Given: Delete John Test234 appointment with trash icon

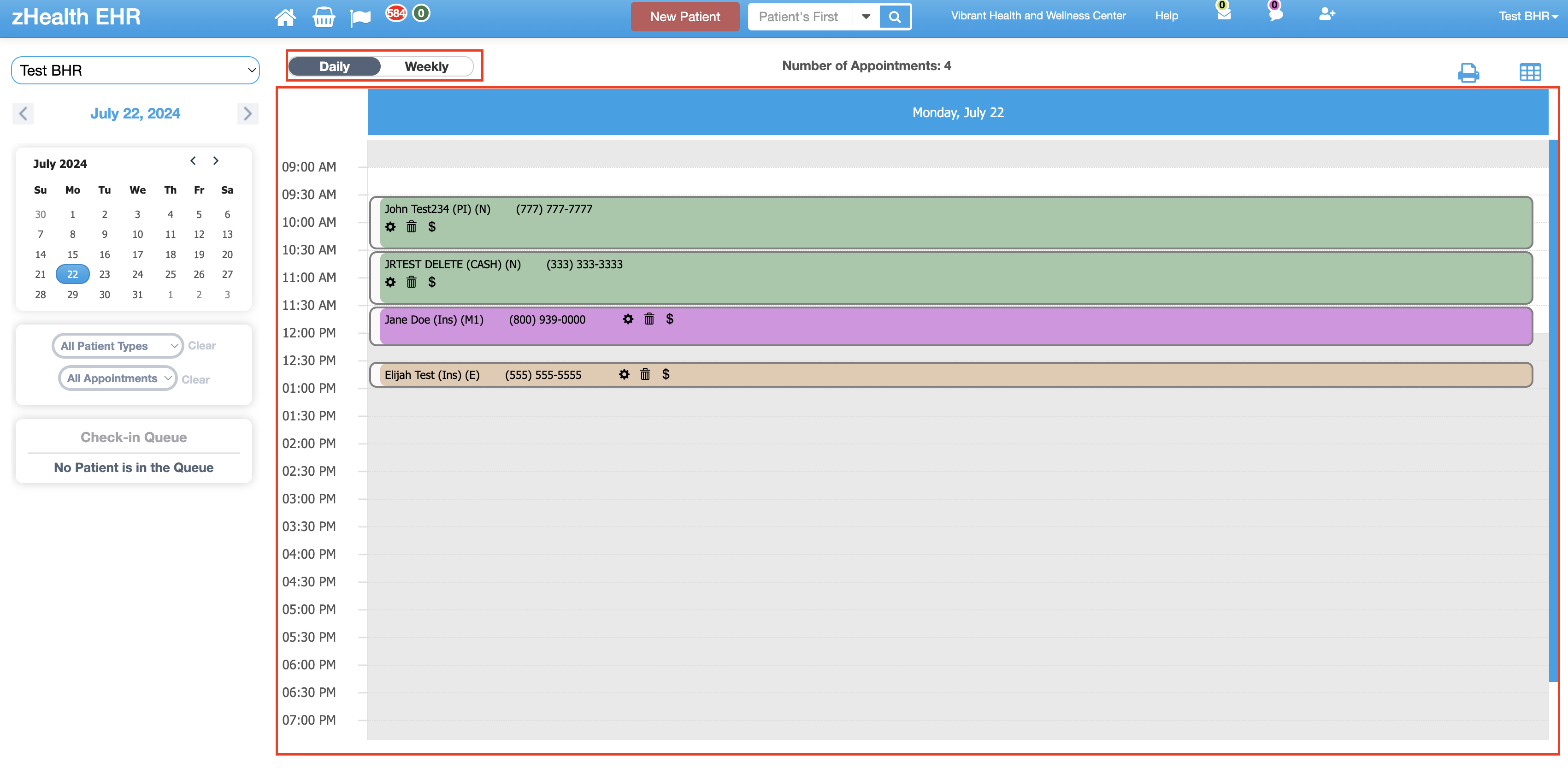Looking at the screenshot, I should (x=412, y=226).
